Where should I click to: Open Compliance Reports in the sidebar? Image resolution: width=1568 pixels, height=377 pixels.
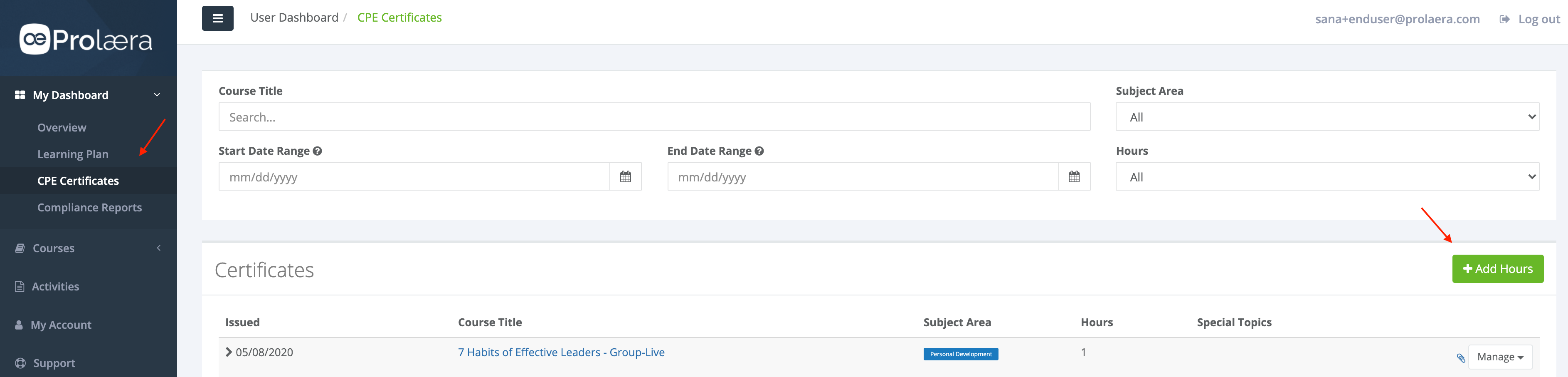tap(89, 208)
